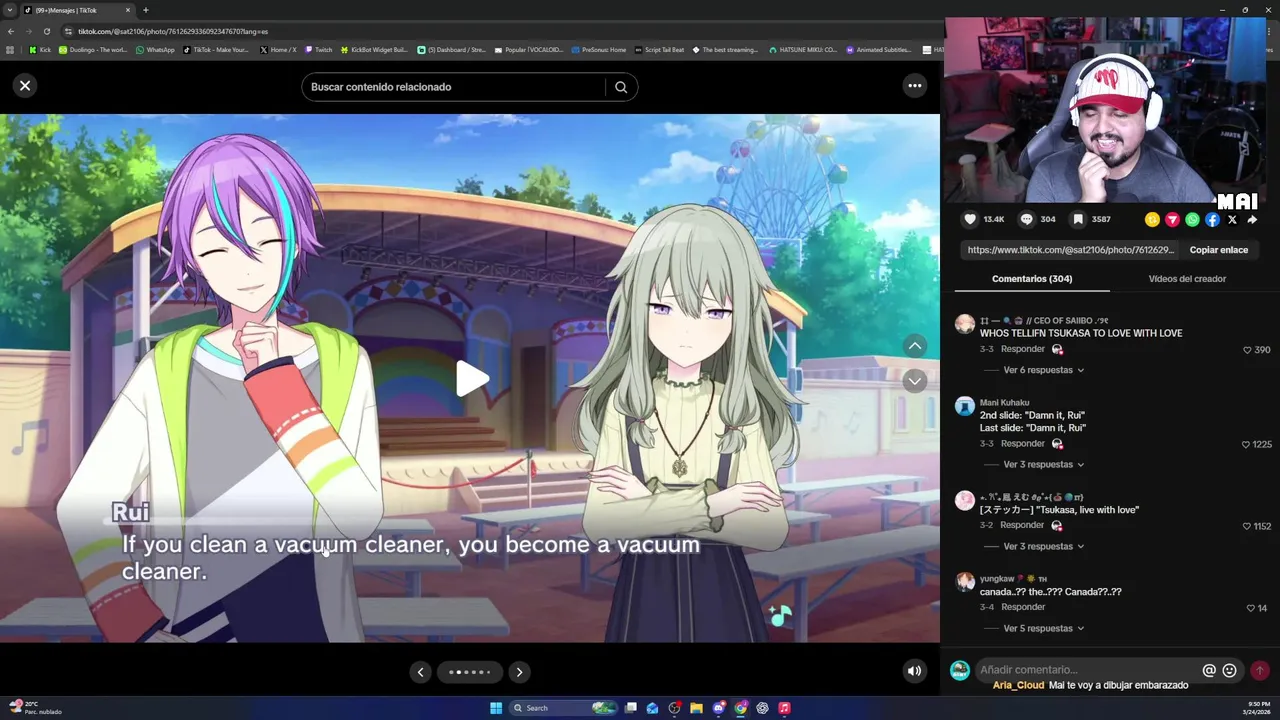Open the Kick bookmark
1280x720 pixels.
click(40, 49)
